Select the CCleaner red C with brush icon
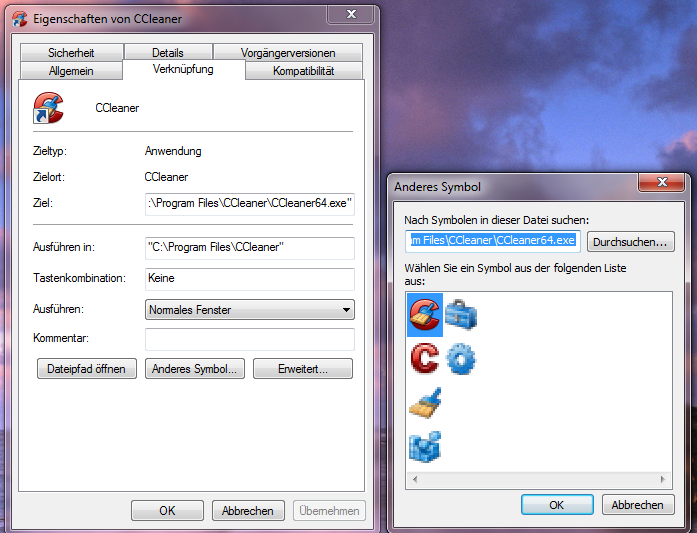The image size is (697, 533). click(425, 315)
